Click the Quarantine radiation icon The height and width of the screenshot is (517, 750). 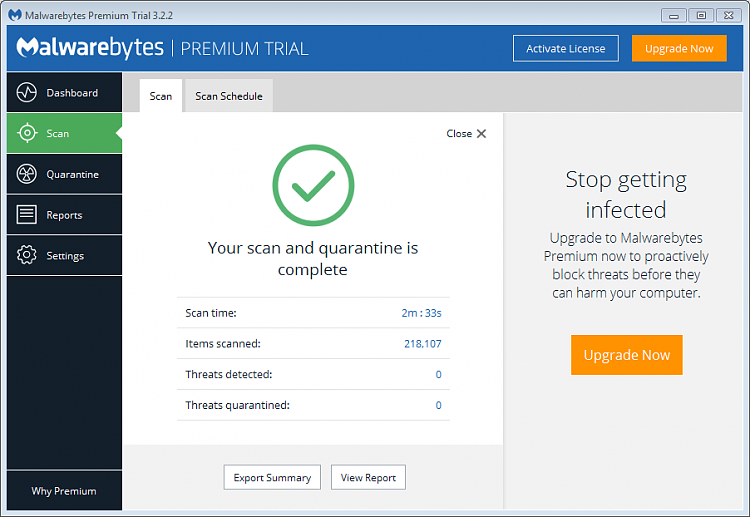(x=26, y=174)
